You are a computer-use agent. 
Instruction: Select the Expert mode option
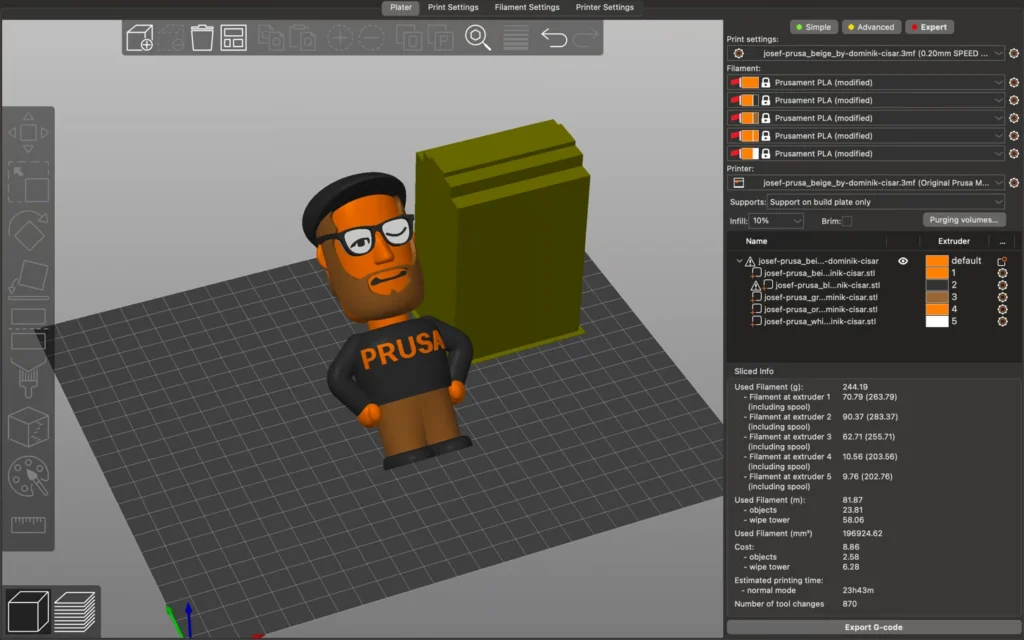[x=929, y=27]
